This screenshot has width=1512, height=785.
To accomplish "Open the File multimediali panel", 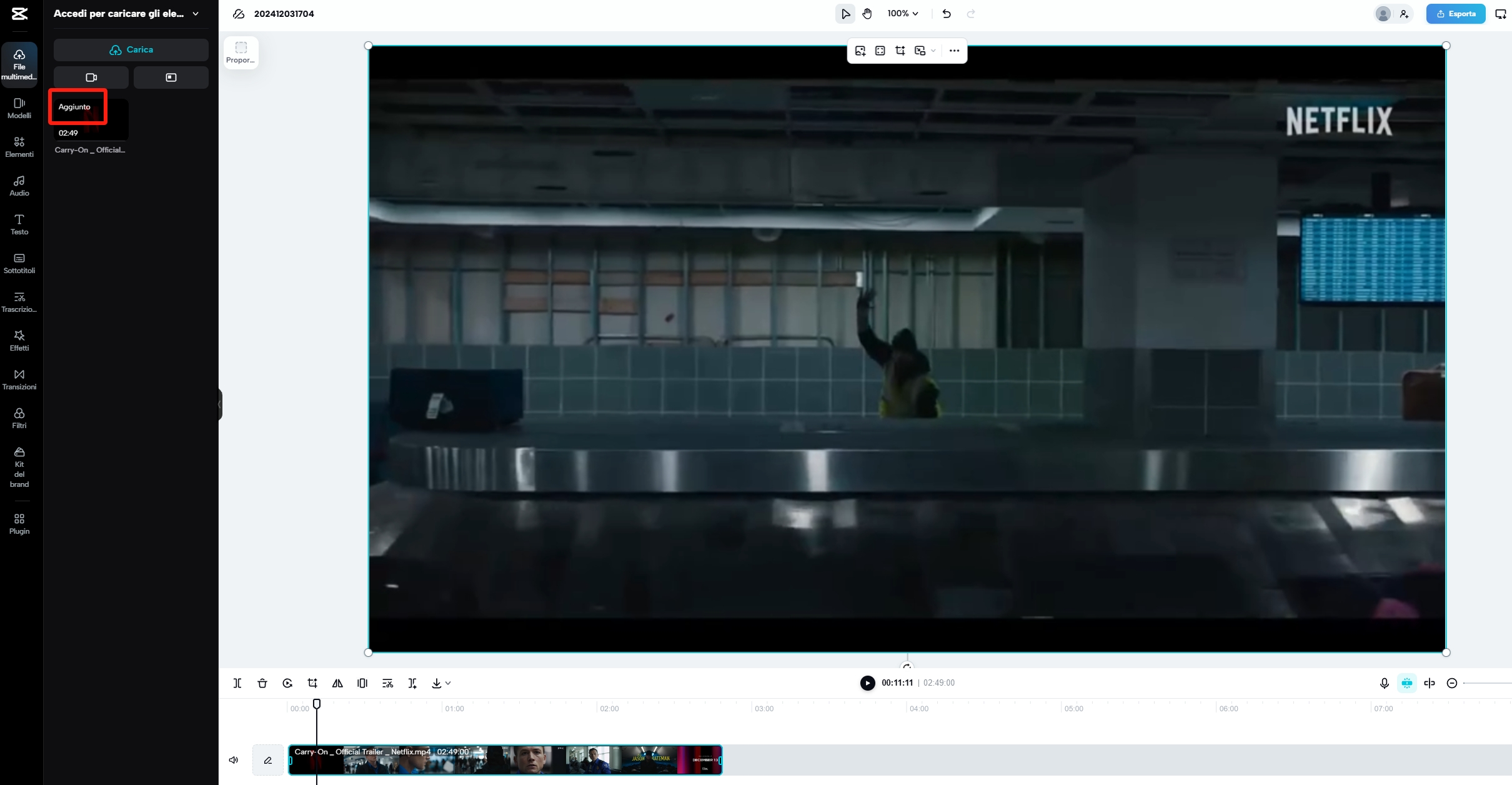I will pos(19,64).
